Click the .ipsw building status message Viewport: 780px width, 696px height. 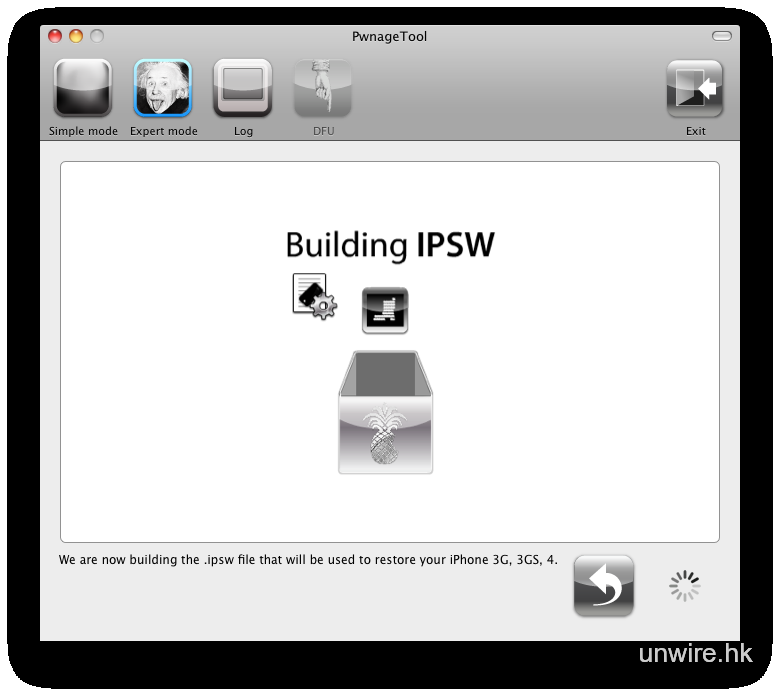(308, 560)
